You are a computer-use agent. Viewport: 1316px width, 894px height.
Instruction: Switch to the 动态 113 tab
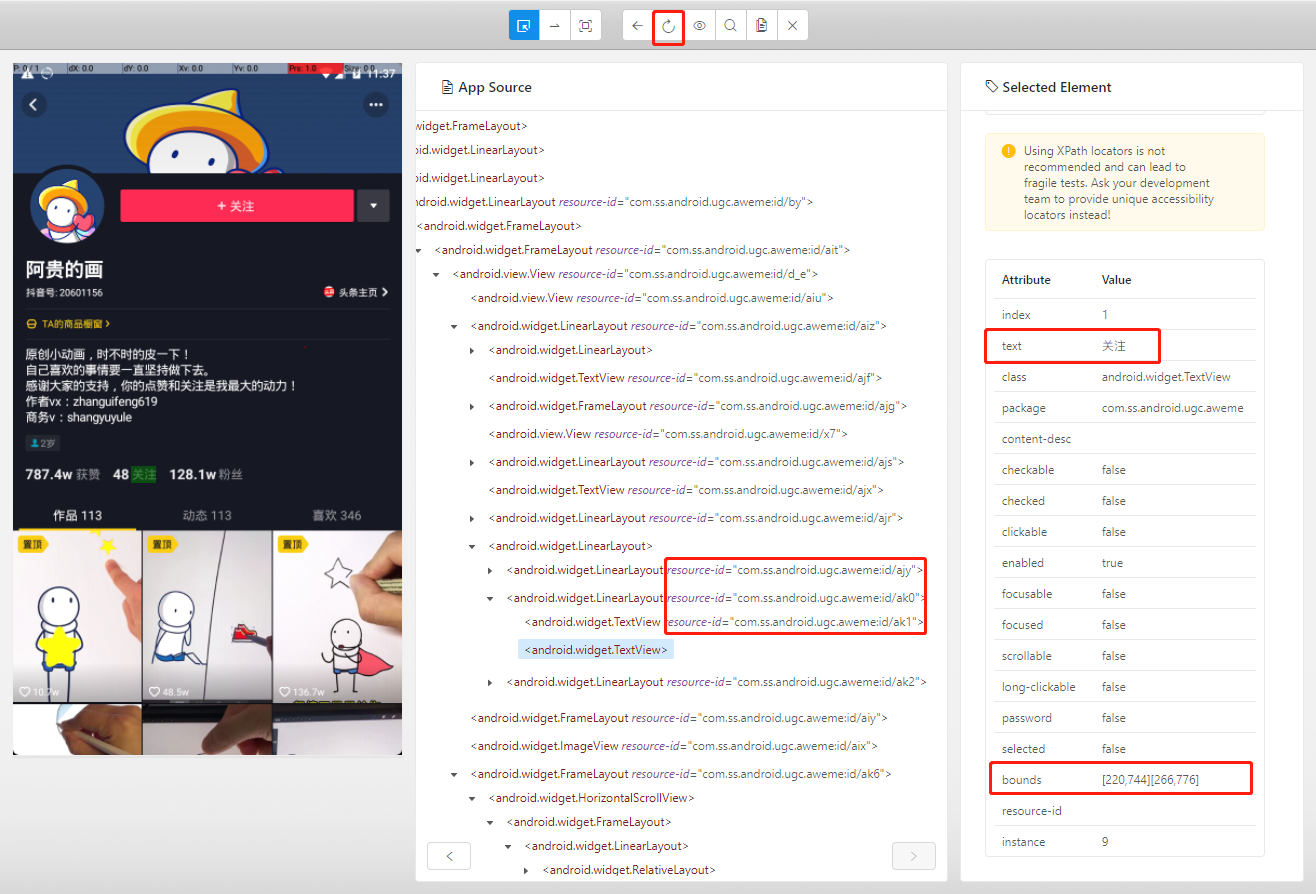207,516
